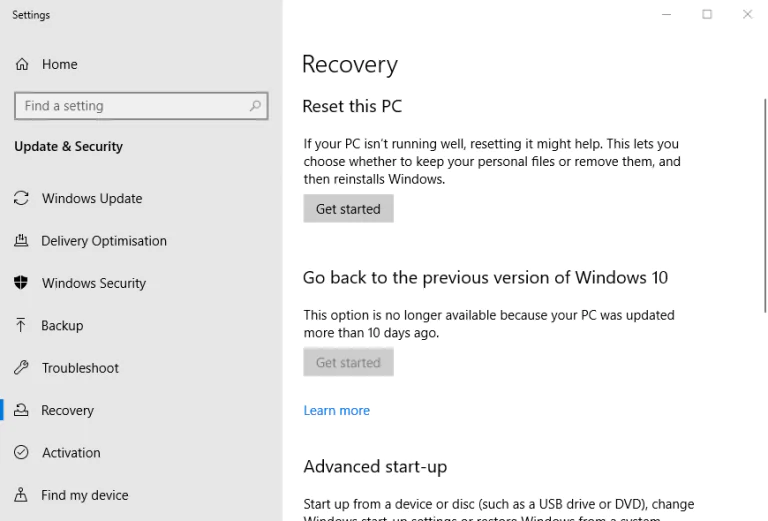Click the Delivery Optimisation icon

point(21,241)
